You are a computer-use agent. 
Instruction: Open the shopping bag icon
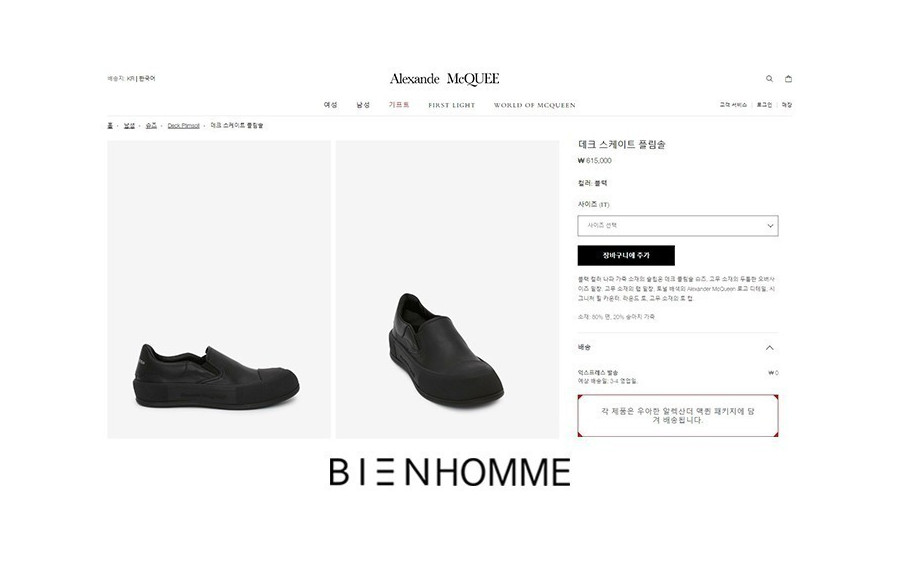(x=788, y=79)
